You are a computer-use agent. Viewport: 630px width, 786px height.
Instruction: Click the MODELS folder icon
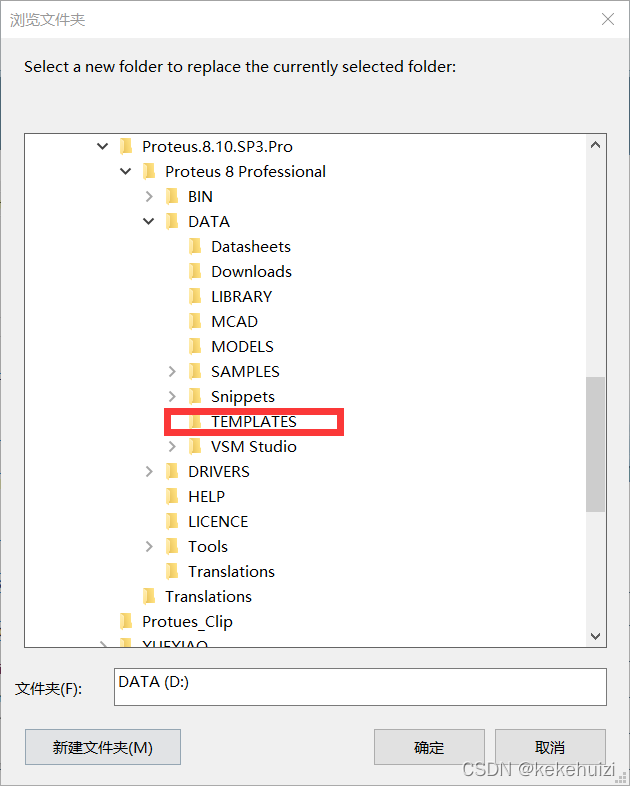pyautogui.click(x=195, y=346)
